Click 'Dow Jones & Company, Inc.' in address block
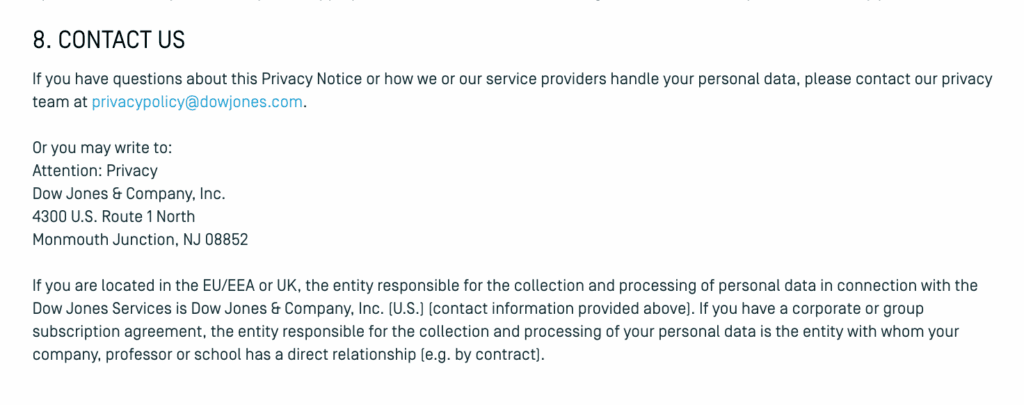This screenshot has height=405, width=1024. [129, 194]
